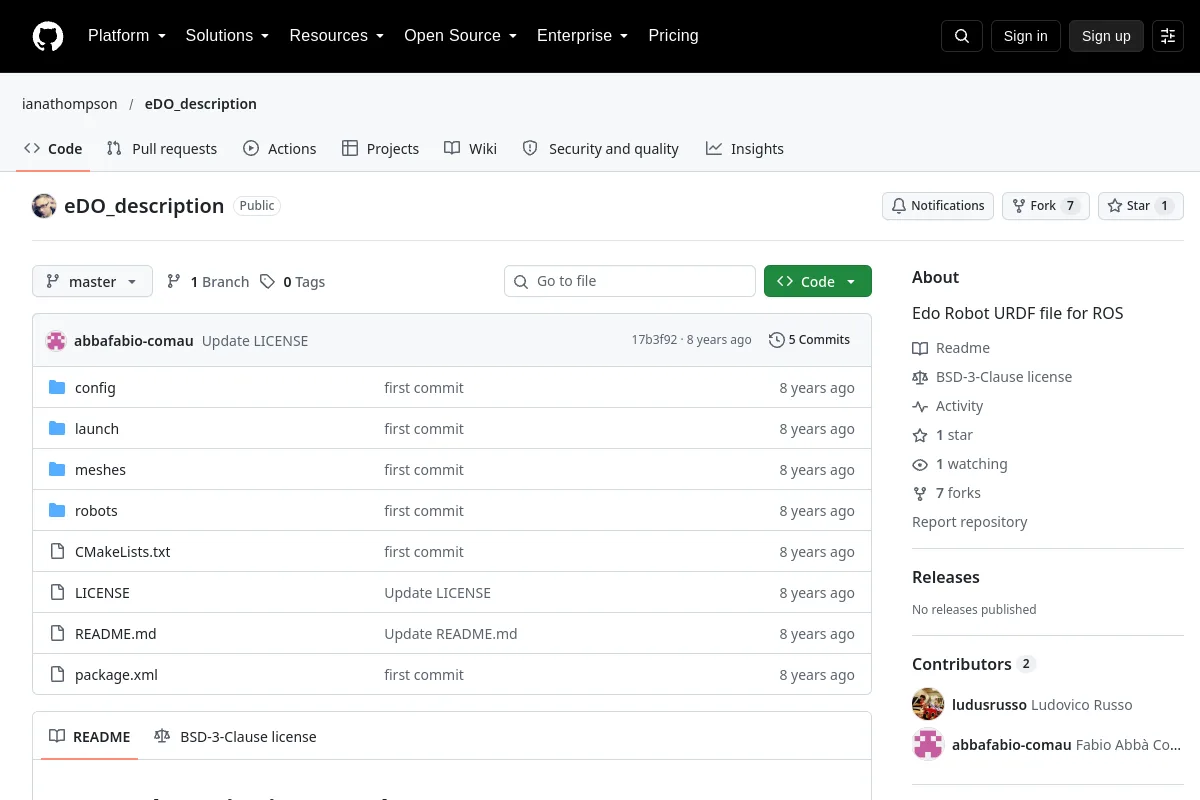Open the eDO_description breadcrumb link

201,104
